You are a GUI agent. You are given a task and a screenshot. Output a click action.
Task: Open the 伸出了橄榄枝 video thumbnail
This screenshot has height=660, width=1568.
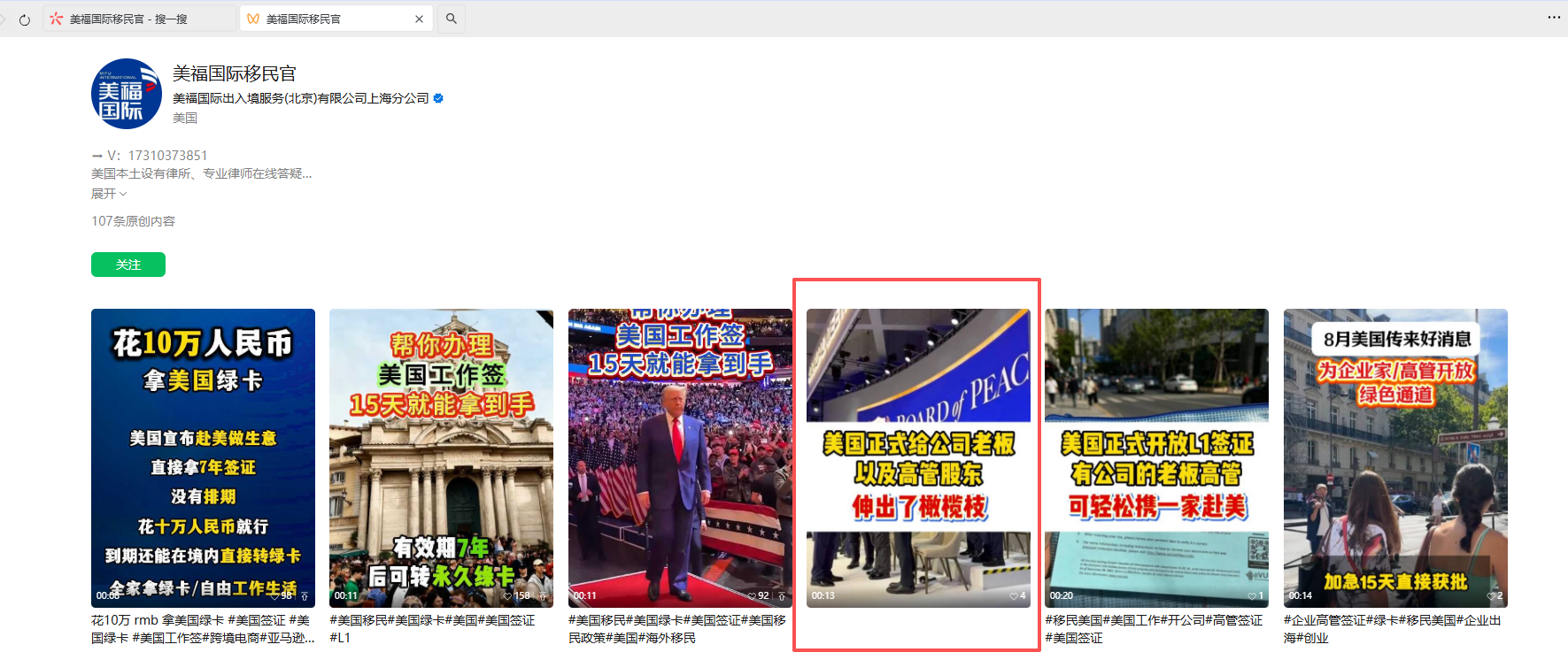(x=918, y=457)
